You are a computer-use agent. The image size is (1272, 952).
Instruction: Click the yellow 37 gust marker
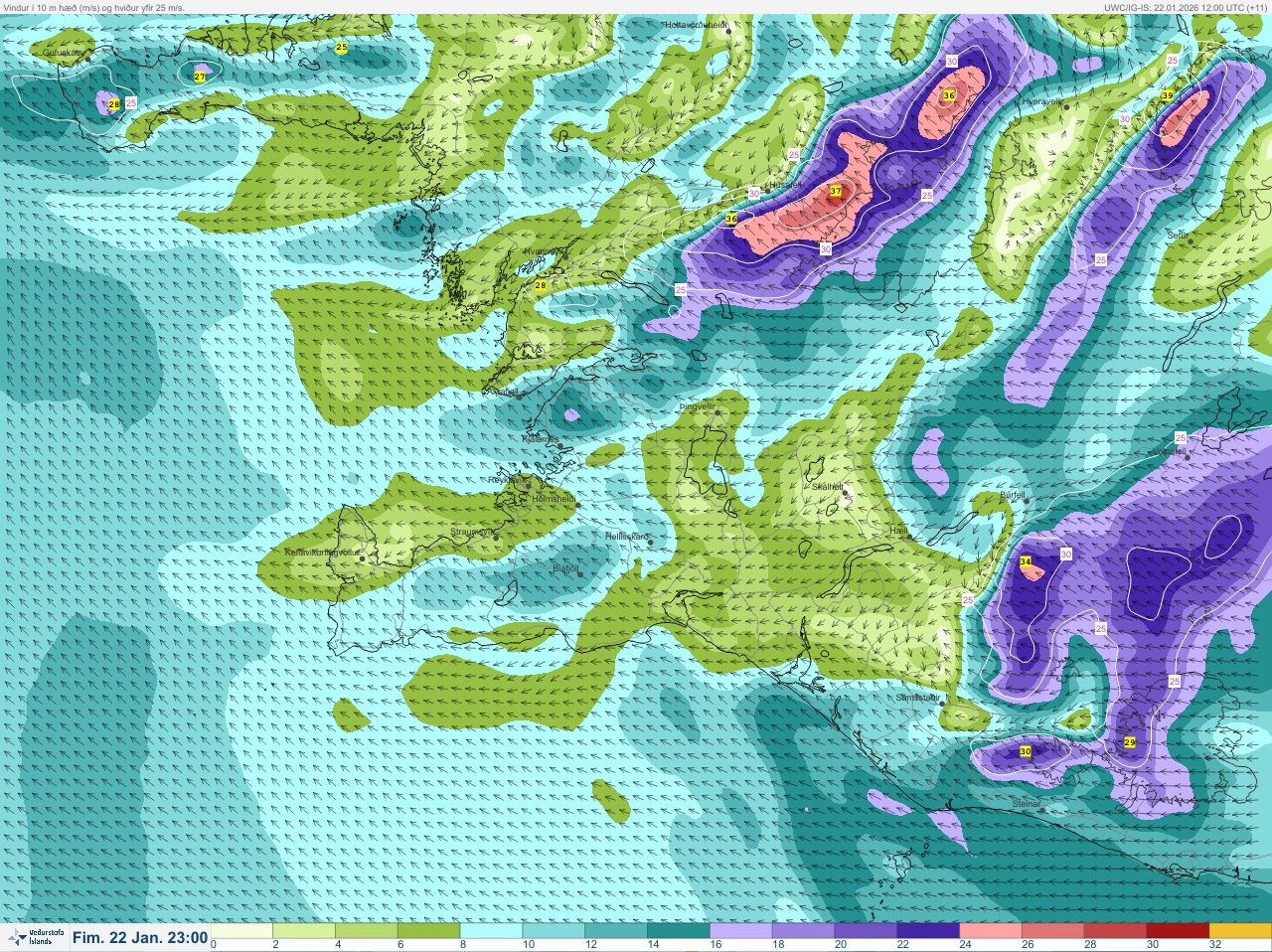[x=836, y=191]
